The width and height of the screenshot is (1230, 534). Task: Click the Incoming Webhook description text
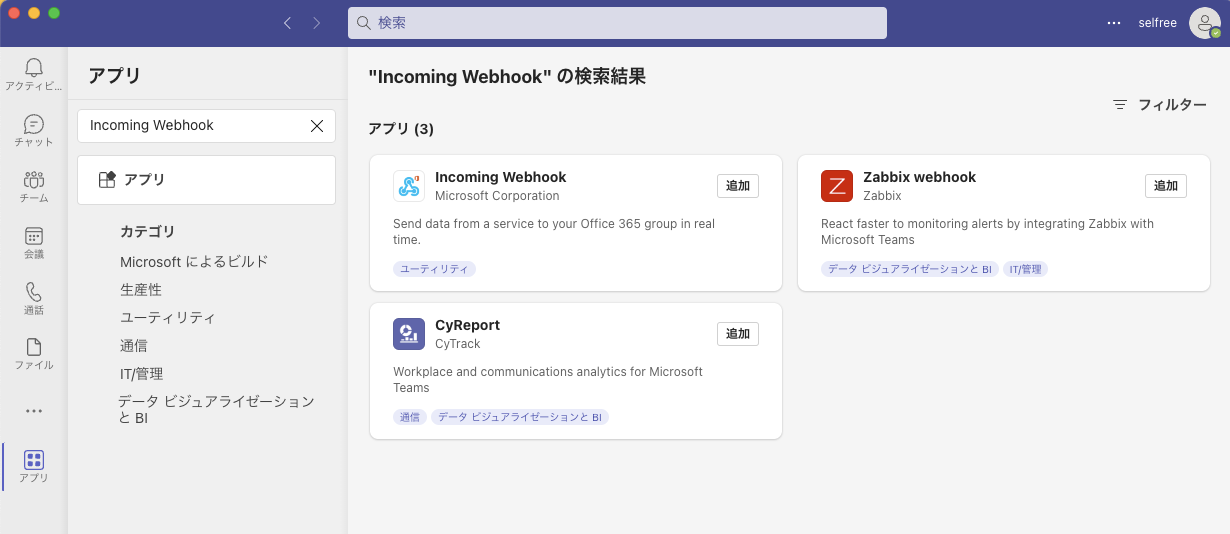click(554, 232)
